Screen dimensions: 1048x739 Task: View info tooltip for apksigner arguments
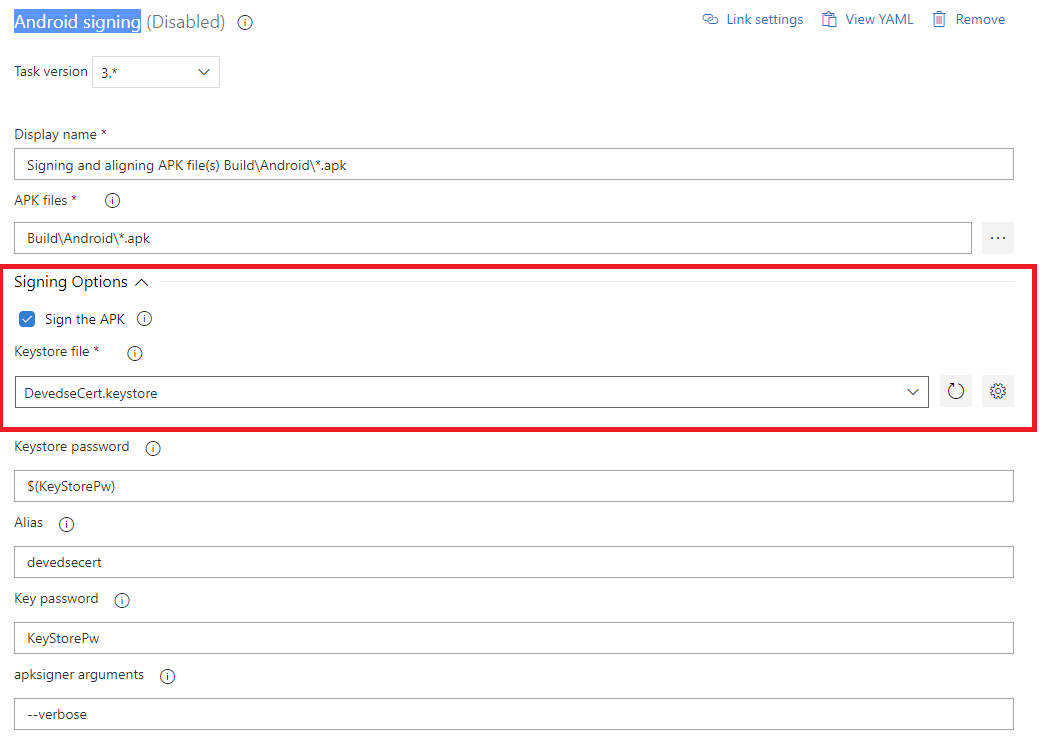point(167,676)
